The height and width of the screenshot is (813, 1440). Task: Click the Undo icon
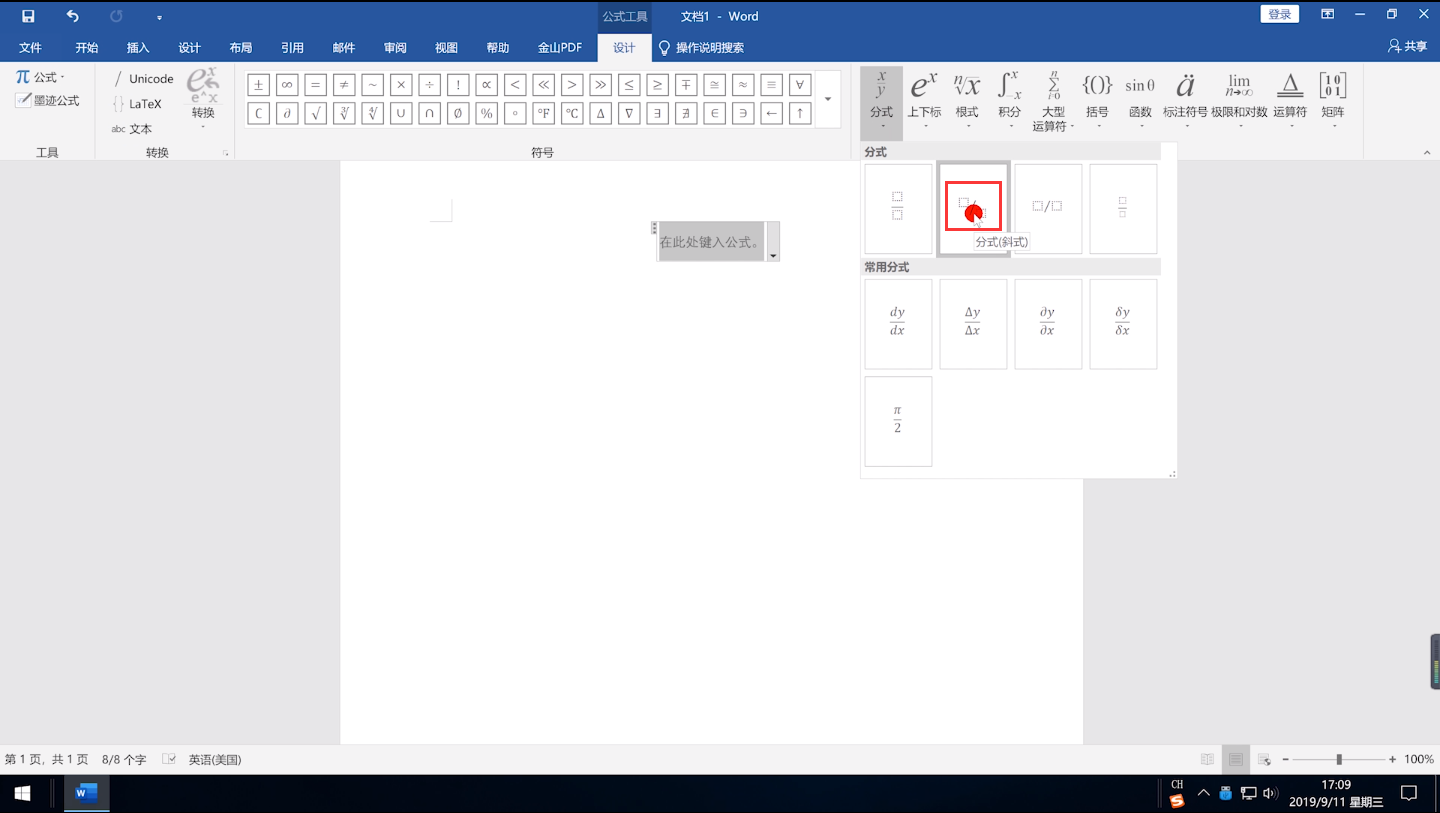[73, 16]
